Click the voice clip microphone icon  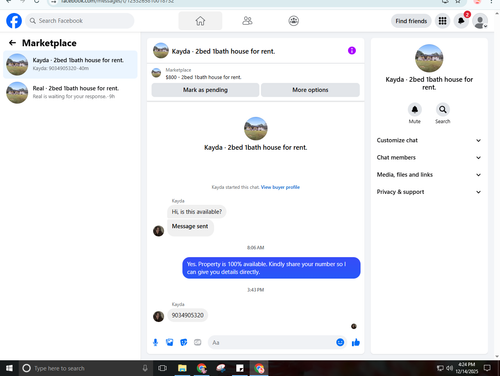pos(155,342)
